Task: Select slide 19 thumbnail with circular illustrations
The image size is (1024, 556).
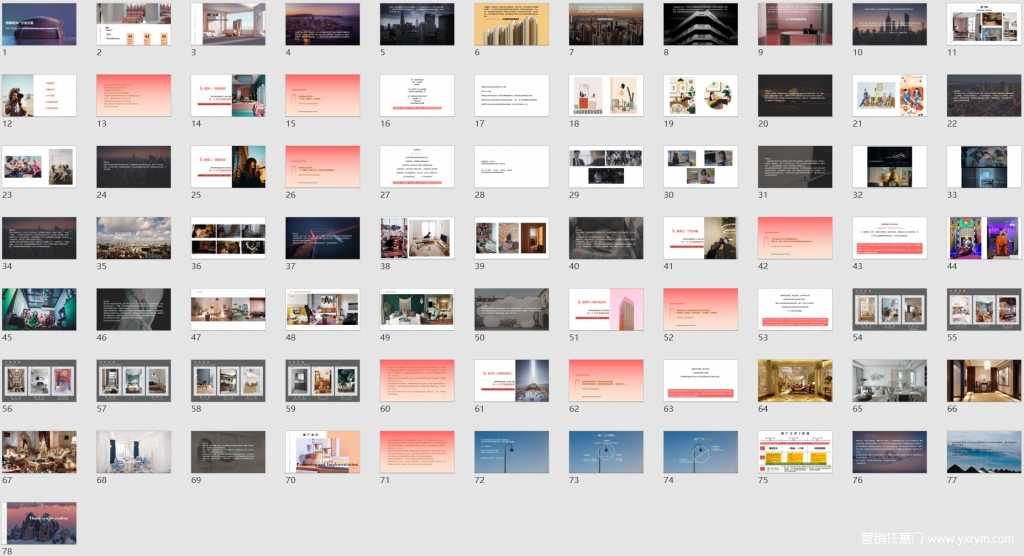Action: point(701,95)
